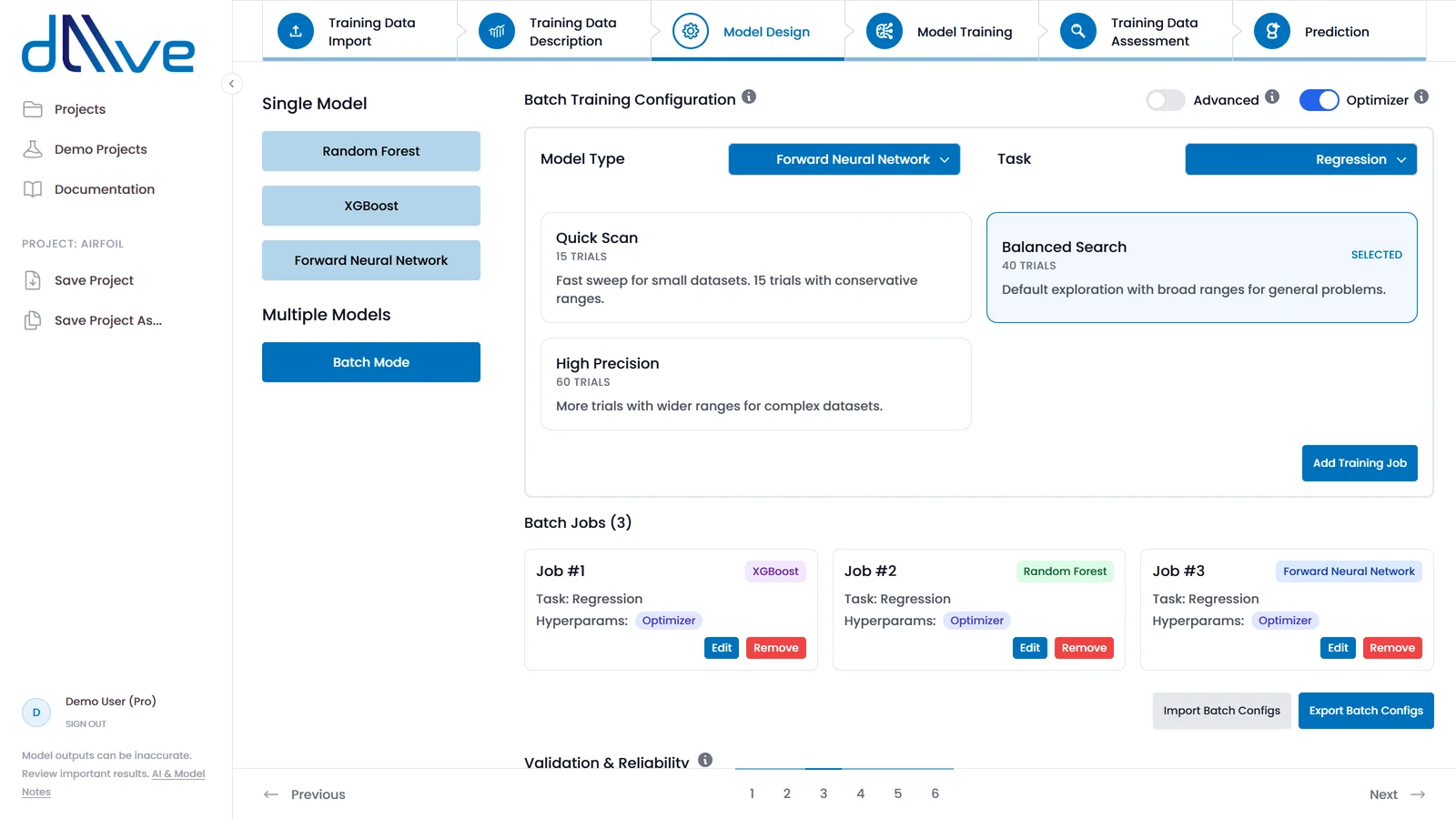Click the info icon next to Optimizer
Image resolution: width=1456 pixels, height=819 pixels.
[x=1421, y=96]
